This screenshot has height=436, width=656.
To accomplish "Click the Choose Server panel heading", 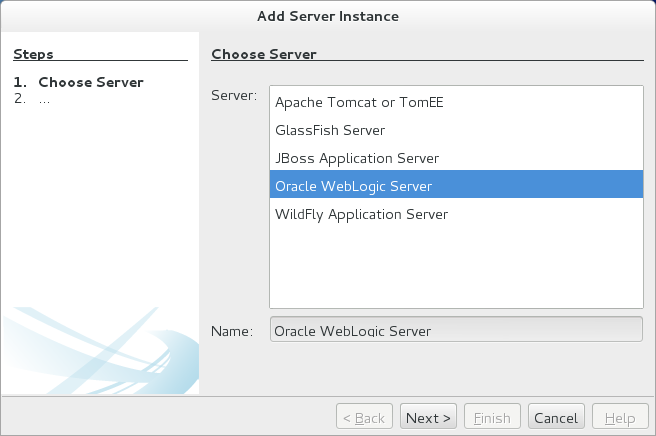I will click(x=265, y=54).
